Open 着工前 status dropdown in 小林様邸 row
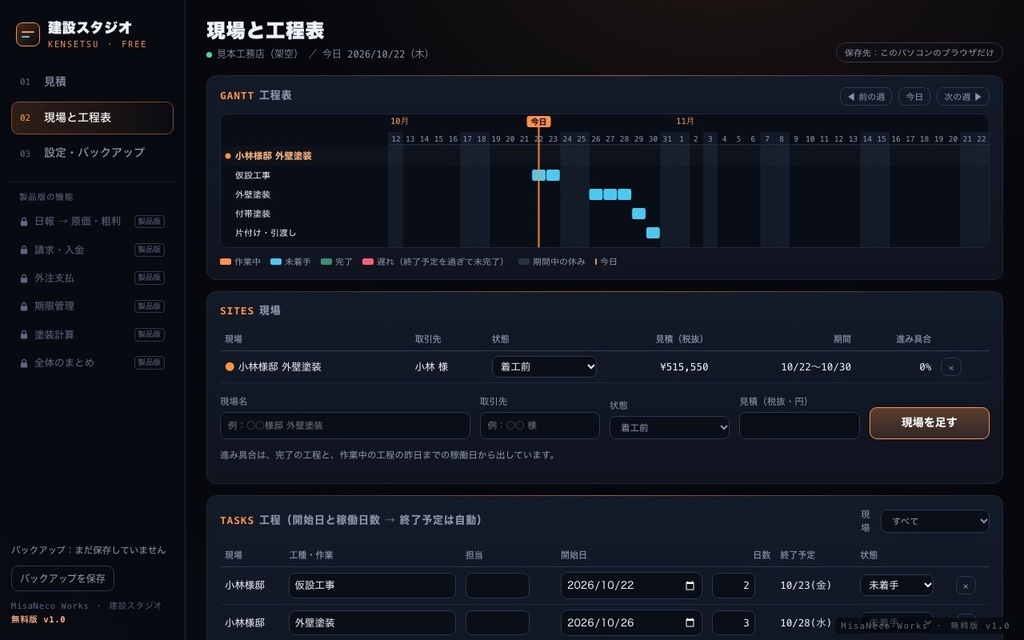 point(544,367)
